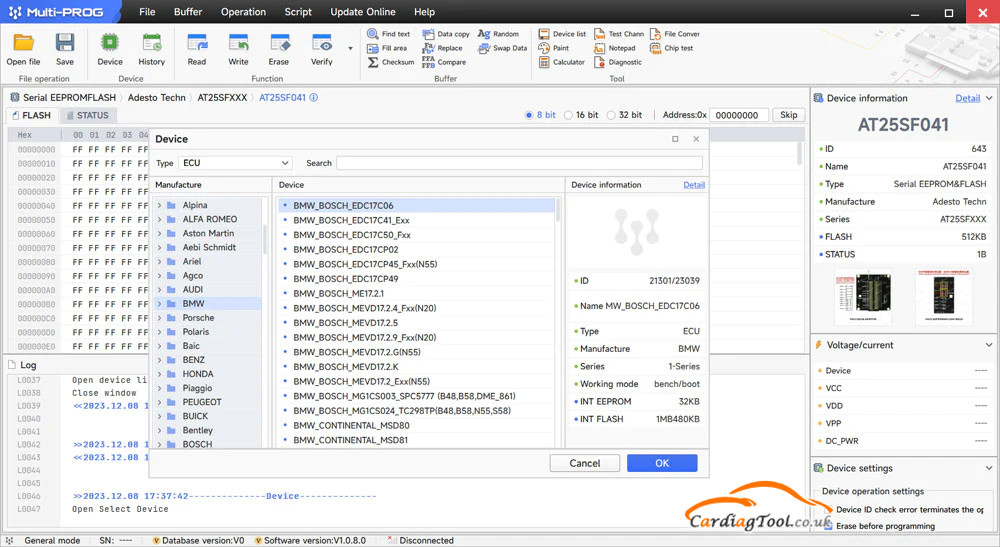
Task: Expand the BMW manufacturer node
Action: tap(159, 303)
